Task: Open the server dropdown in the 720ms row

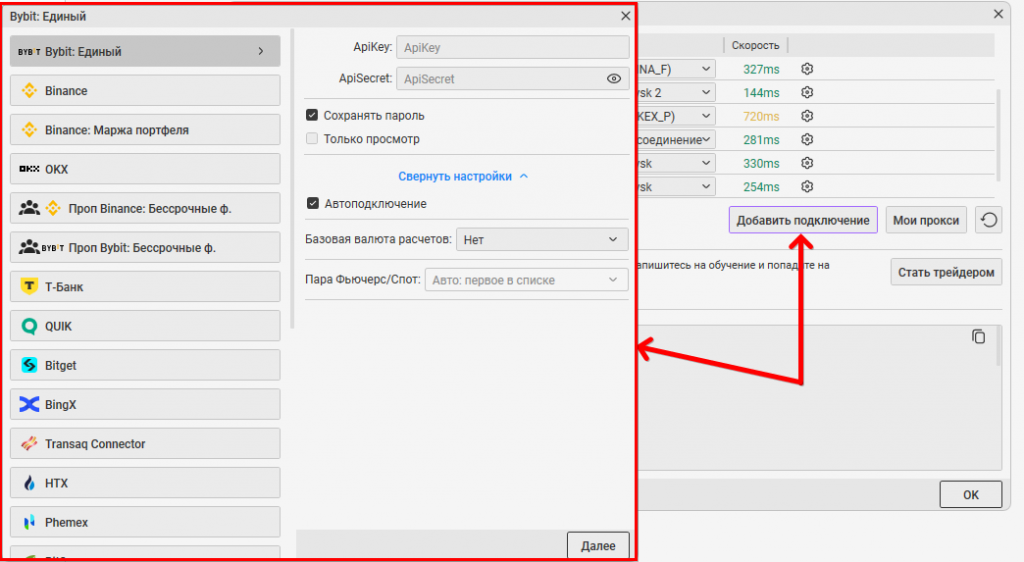Action: 676,116
